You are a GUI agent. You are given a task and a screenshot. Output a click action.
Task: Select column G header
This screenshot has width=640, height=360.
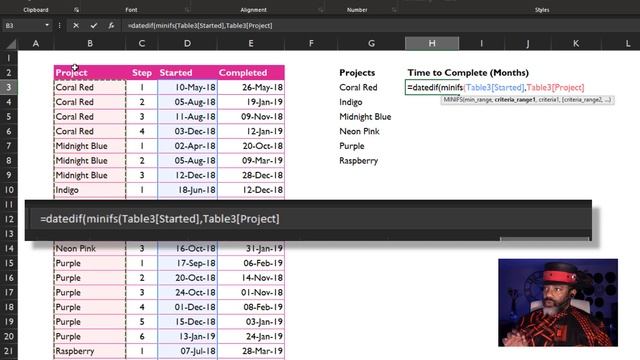click(371, 43)
